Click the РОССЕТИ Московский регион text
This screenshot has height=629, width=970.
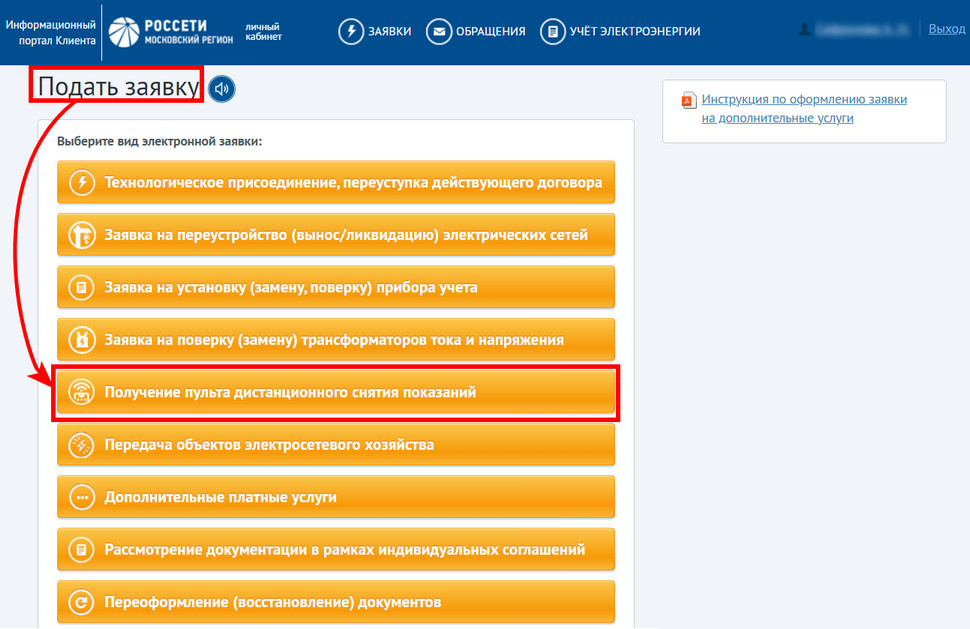coord(188,32)
